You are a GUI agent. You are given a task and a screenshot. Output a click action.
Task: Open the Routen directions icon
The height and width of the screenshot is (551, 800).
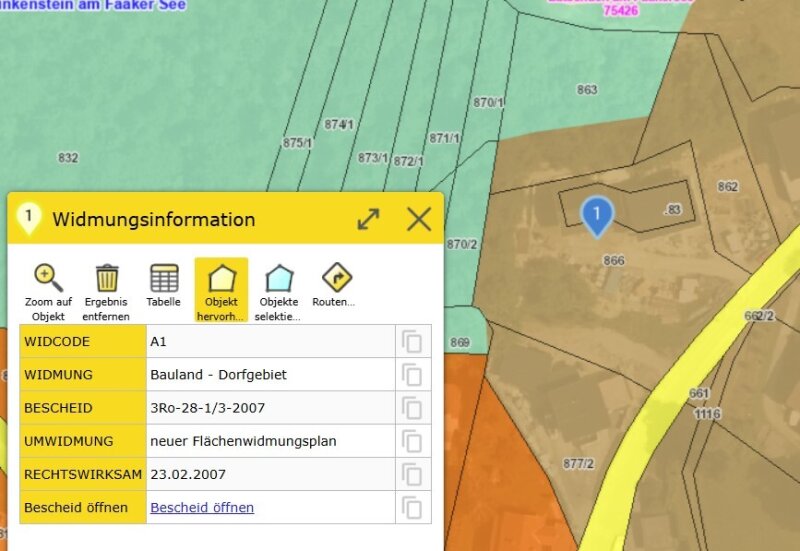336,278
